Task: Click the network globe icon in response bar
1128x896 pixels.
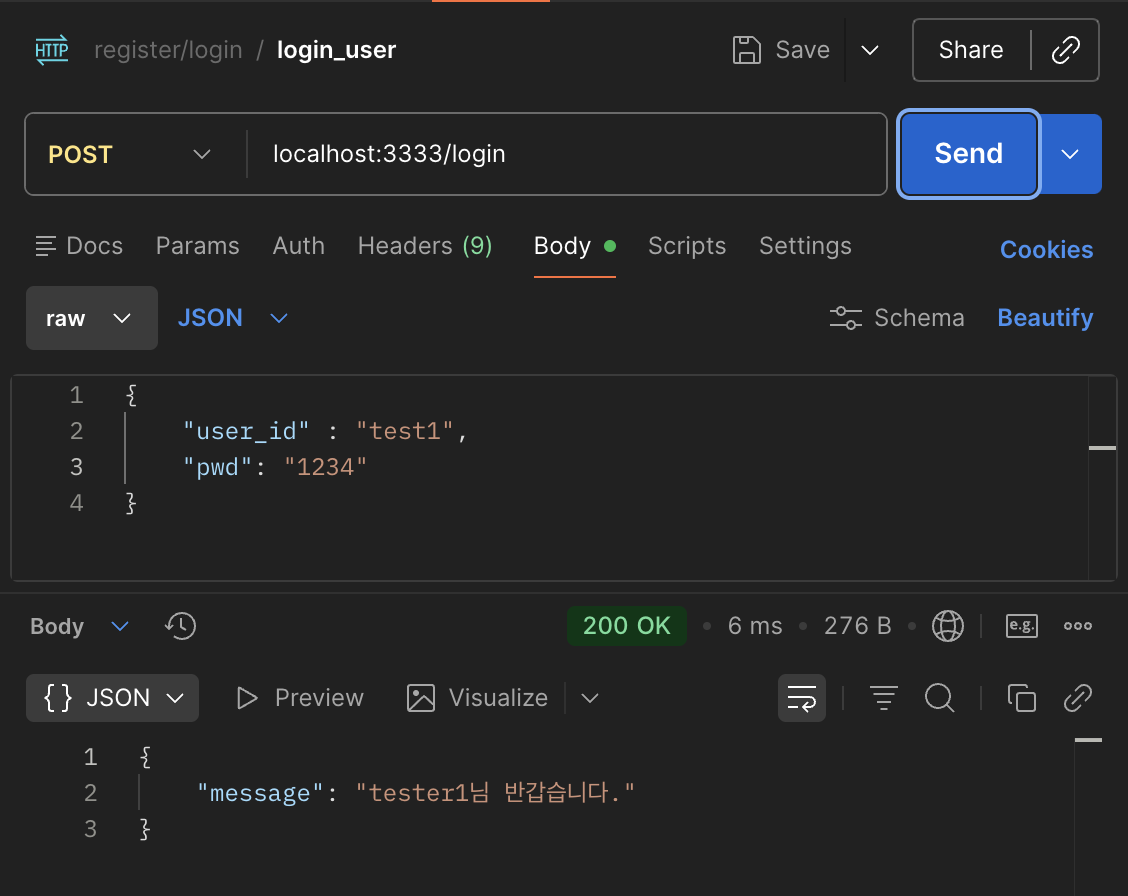Action: tap(947, 626)
